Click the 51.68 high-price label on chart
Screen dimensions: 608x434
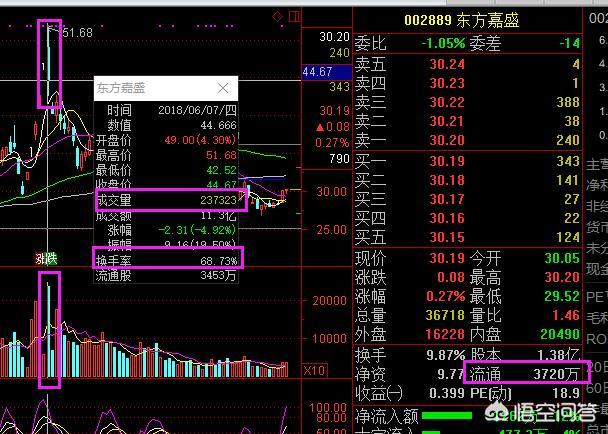click(x=78, y=33)
